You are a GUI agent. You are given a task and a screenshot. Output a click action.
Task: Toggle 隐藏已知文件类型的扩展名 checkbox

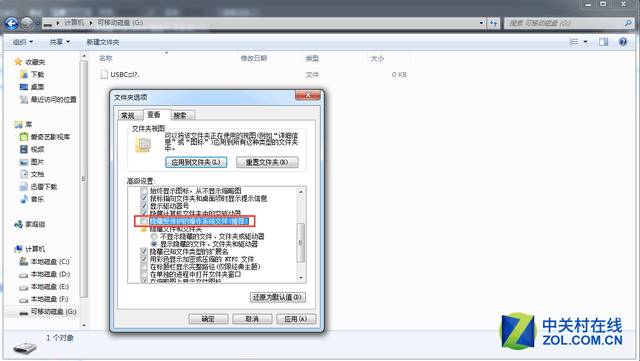144,252
